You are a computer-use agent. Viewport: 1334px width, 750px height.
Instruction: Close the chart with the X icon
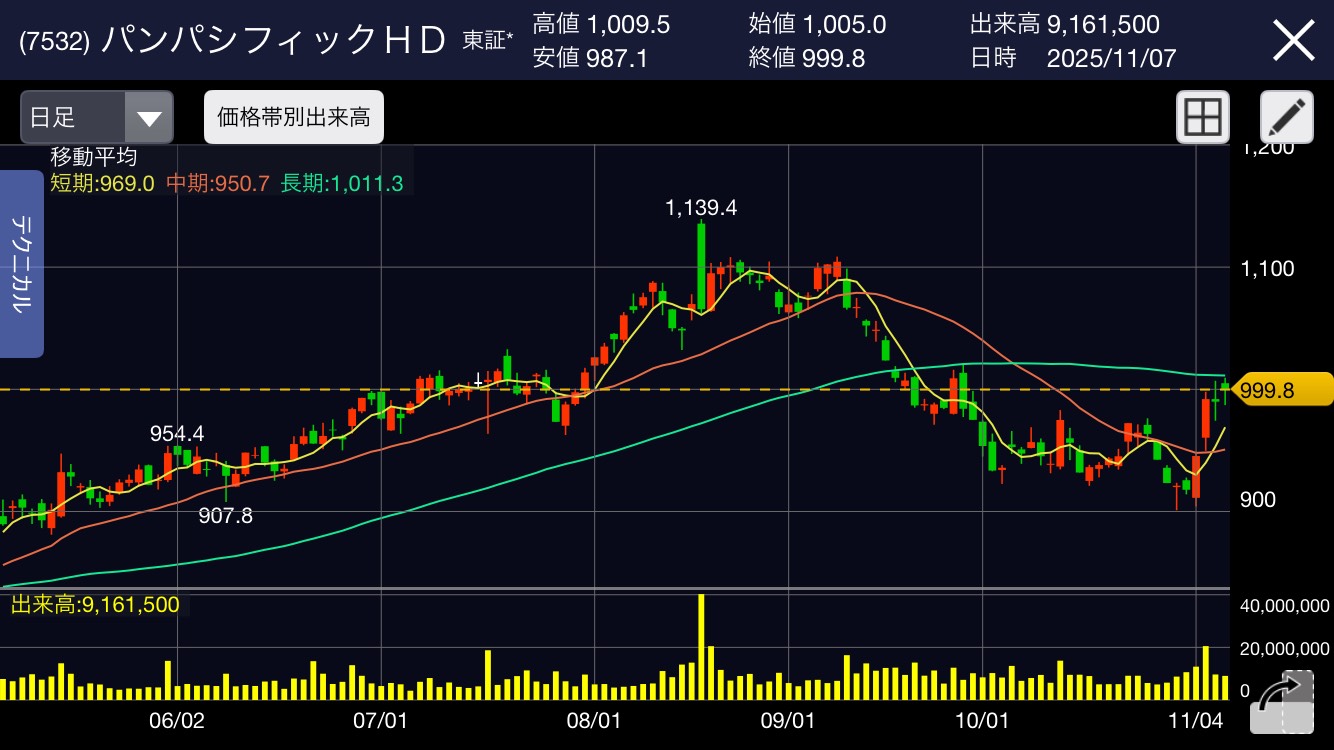pos(1292,41)
